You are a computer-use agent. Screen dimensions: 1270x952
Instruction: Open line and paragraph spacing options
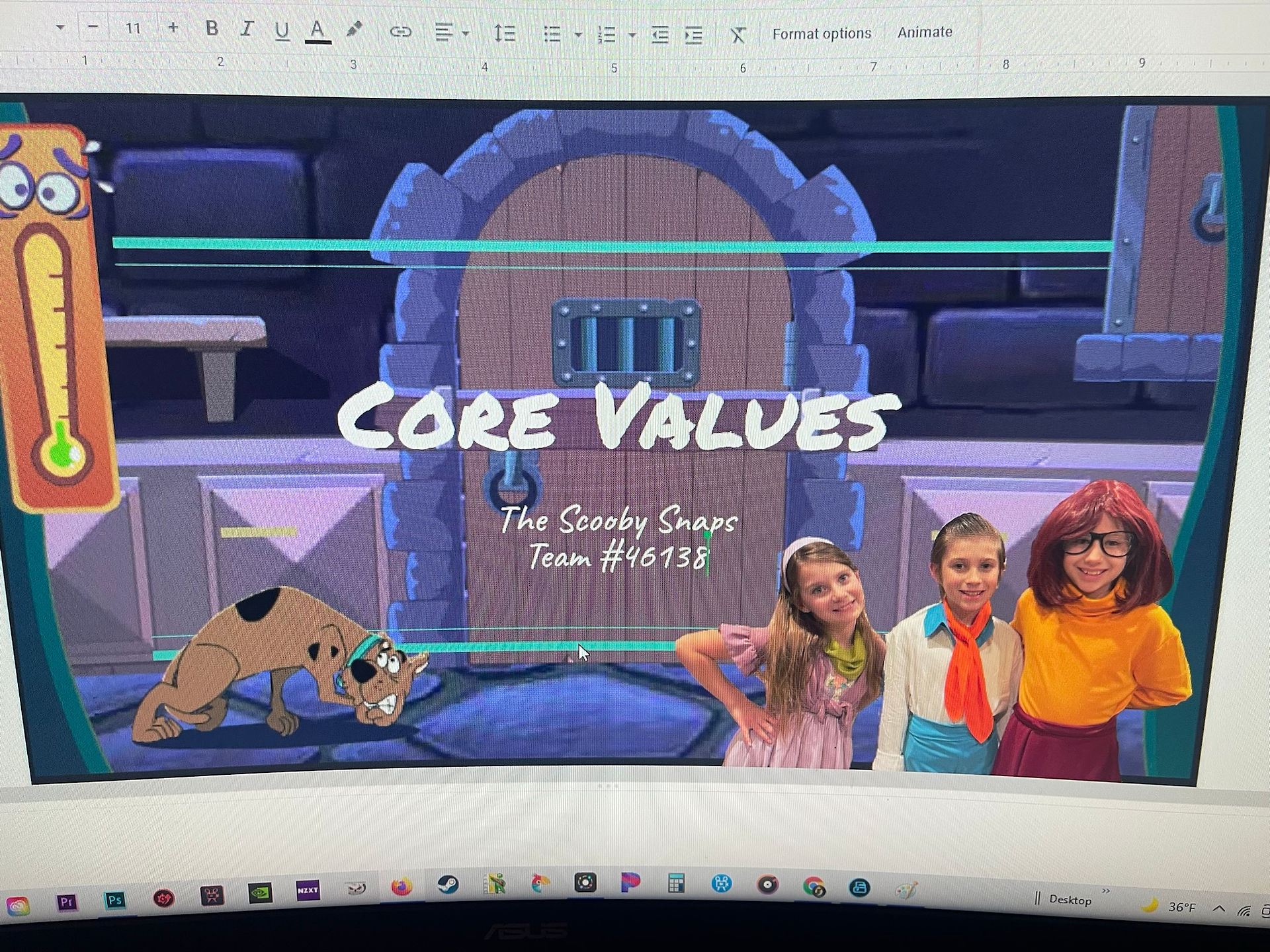point(505,33)
